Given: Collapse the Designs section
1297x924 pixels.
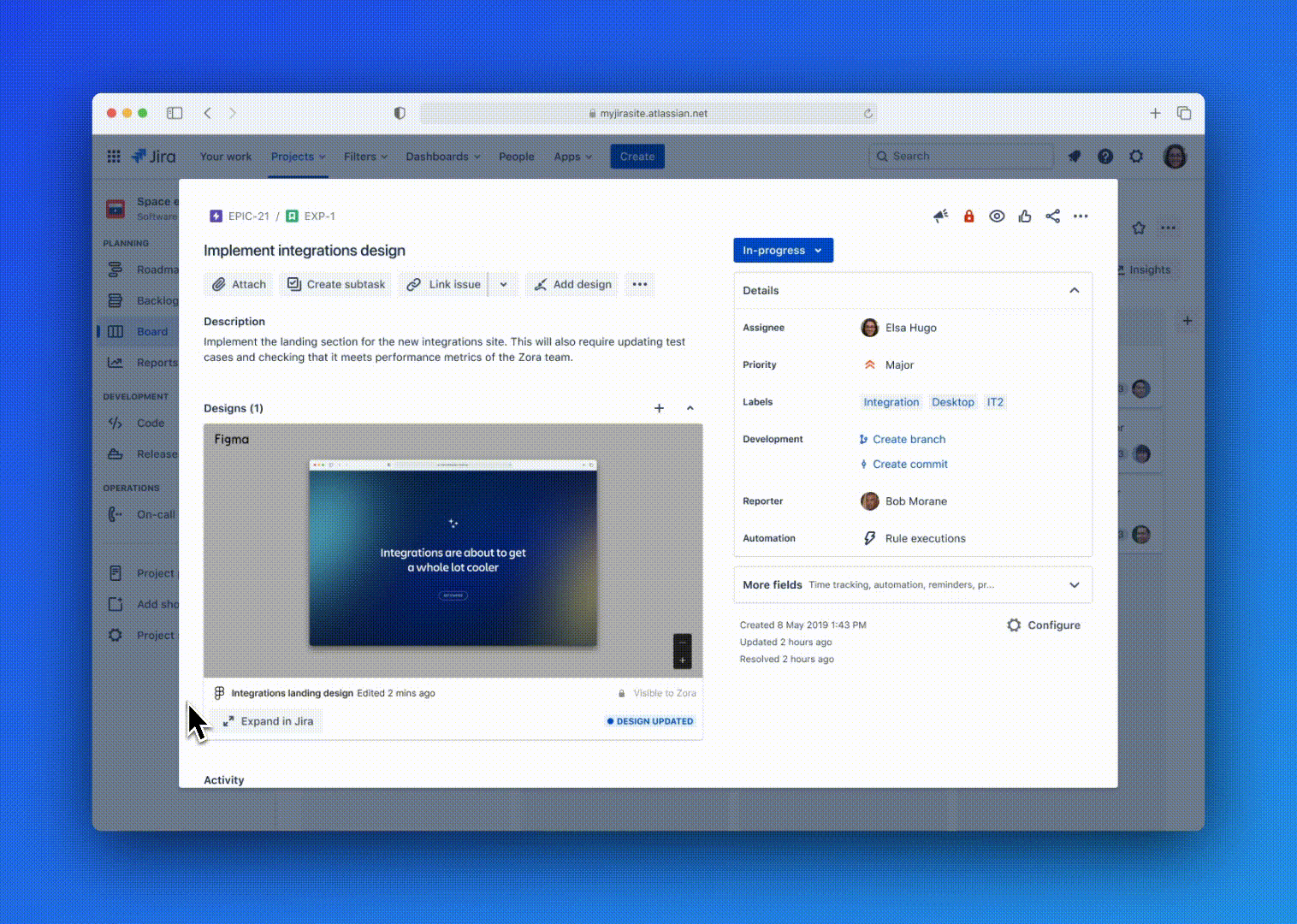Looking at the screenshot, I should pyautogui.click(x=690, y=409).
